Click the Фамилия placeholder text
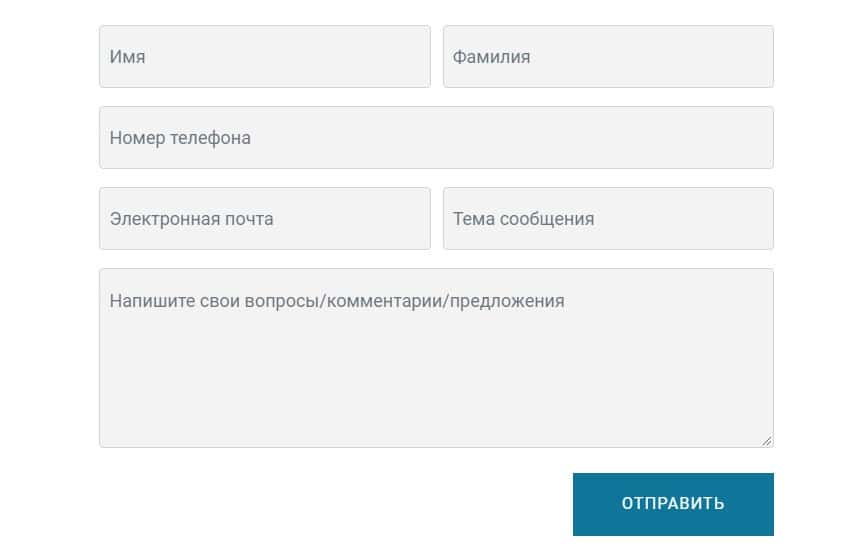The height and width of the screenshot is (550, 863). tap(491, 57)
